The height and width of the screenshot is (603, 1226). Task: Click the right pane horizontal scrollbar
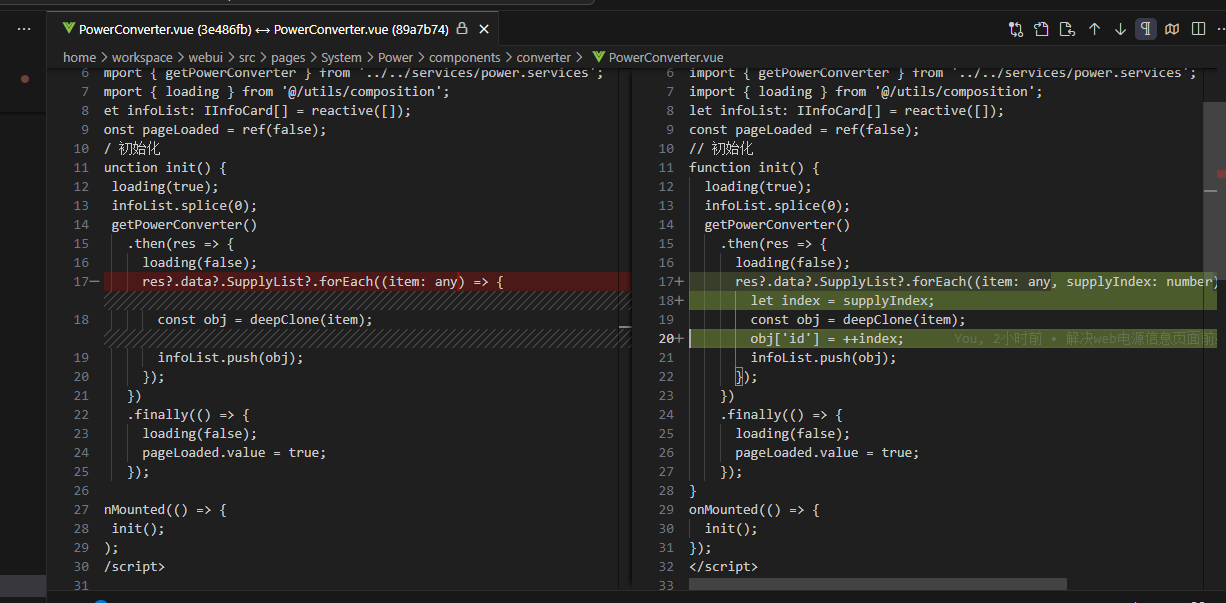point(878,584)
